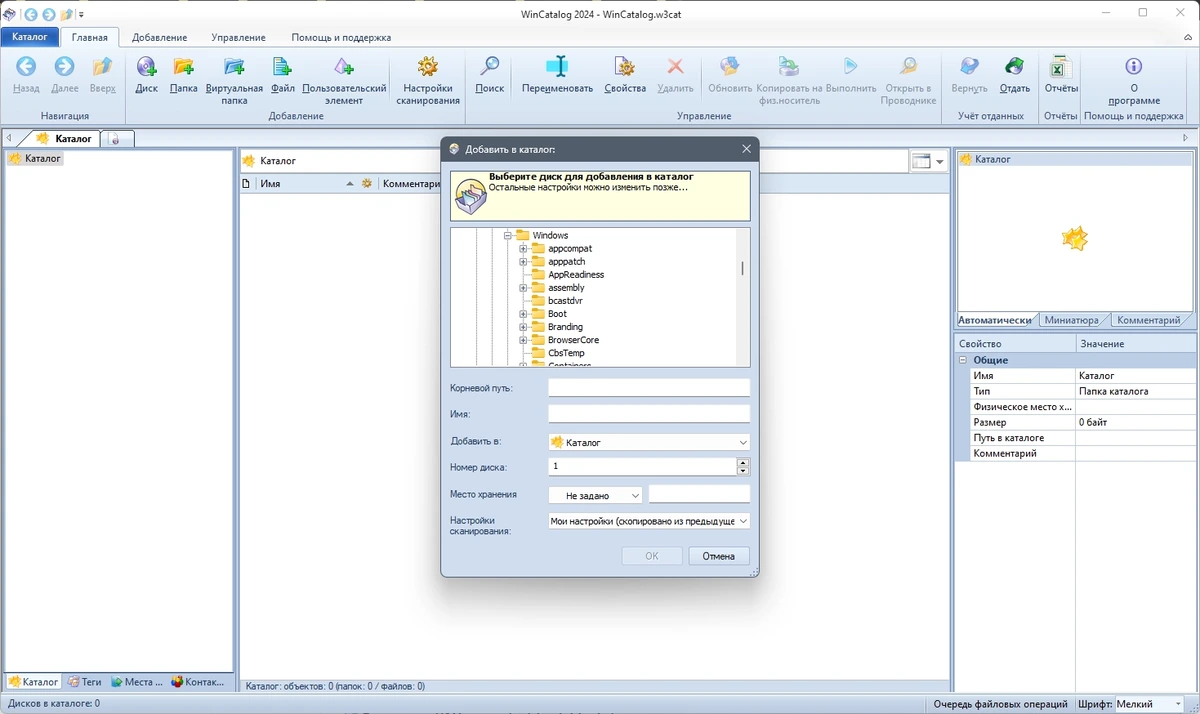This screenshot has height=714, width=1200.
Task: Open the blue Каталог application menu tab
Action: click(x=30, y=37)
